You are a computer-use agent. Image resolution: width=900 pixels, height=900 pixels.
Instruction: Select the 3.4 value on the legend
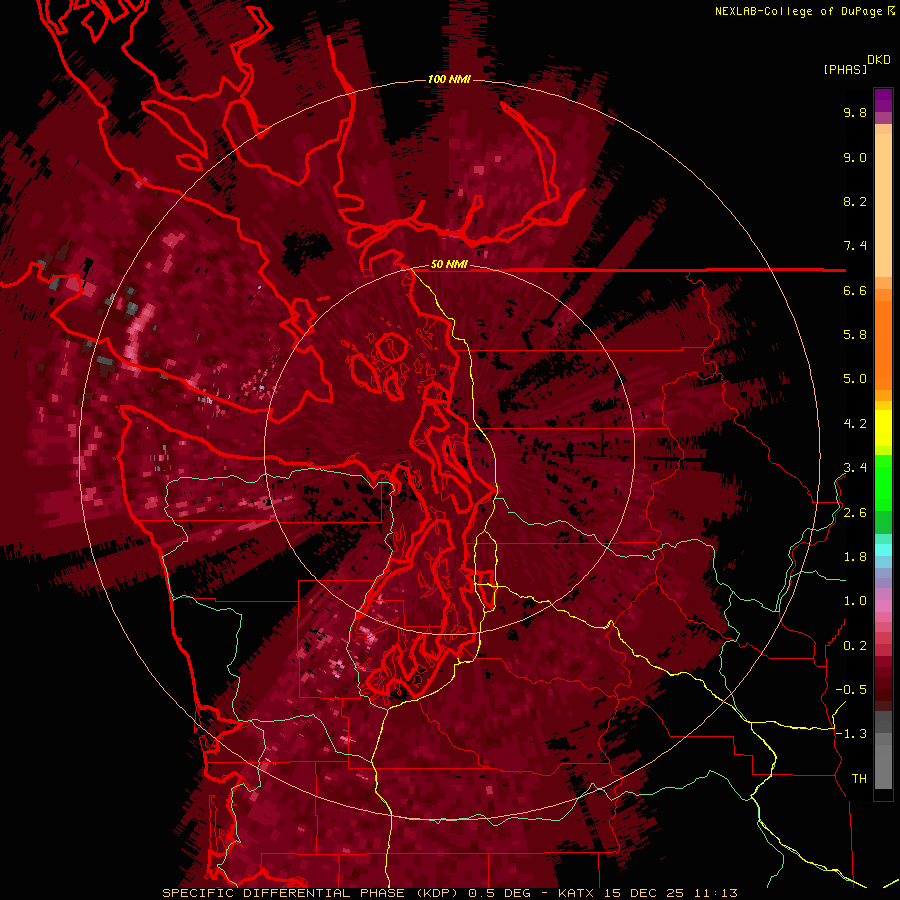coord(855,468)
